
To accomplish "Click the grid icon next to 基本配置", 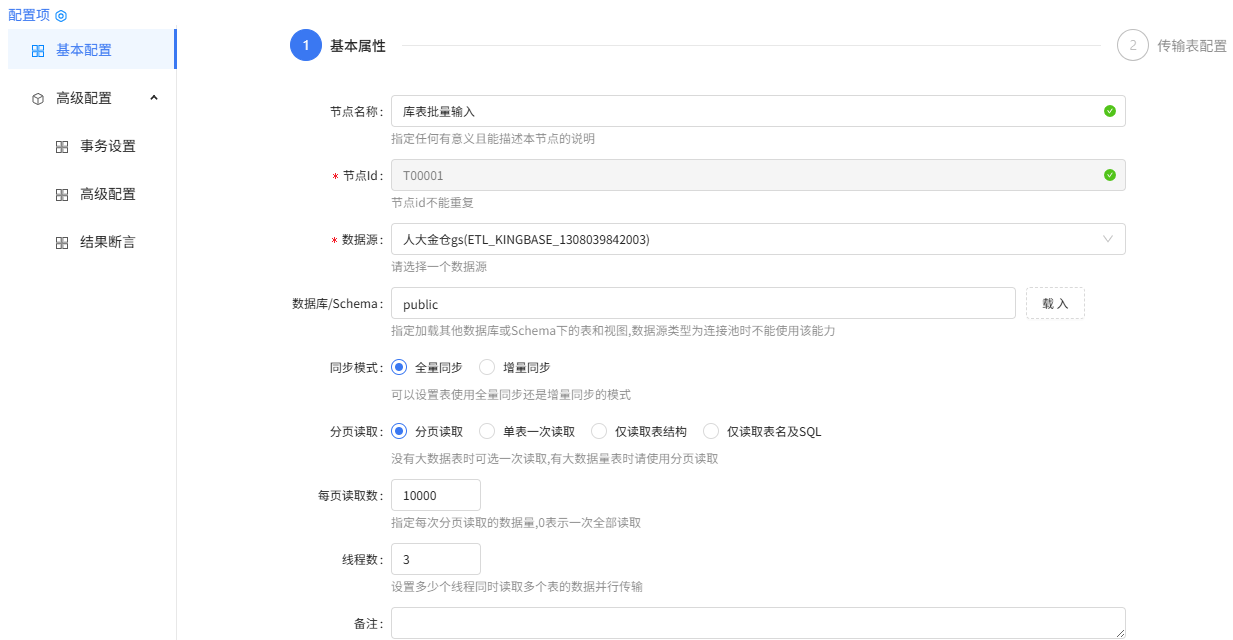I will (x=38, y=50).
